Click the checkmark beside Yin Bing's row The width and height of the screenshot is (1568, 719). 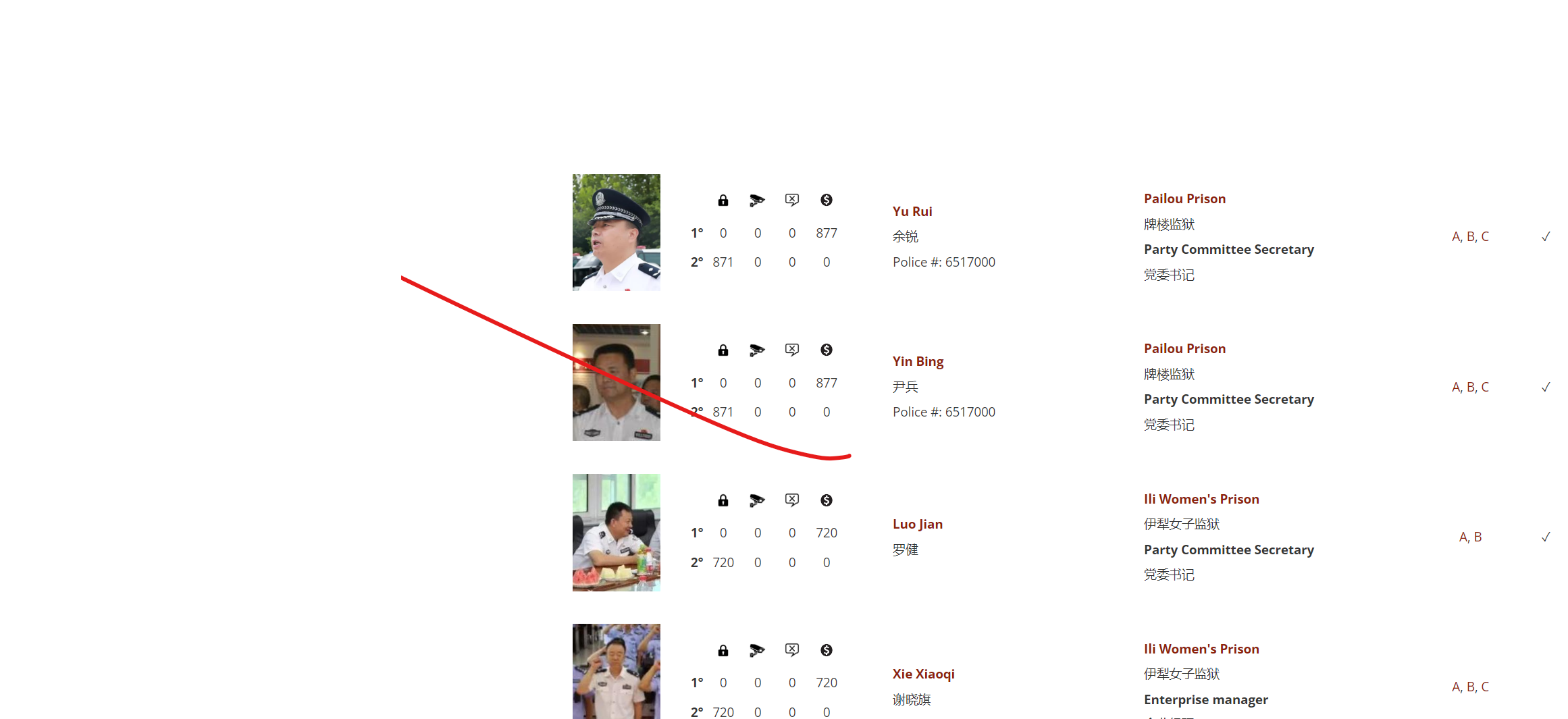(1546, 387)
